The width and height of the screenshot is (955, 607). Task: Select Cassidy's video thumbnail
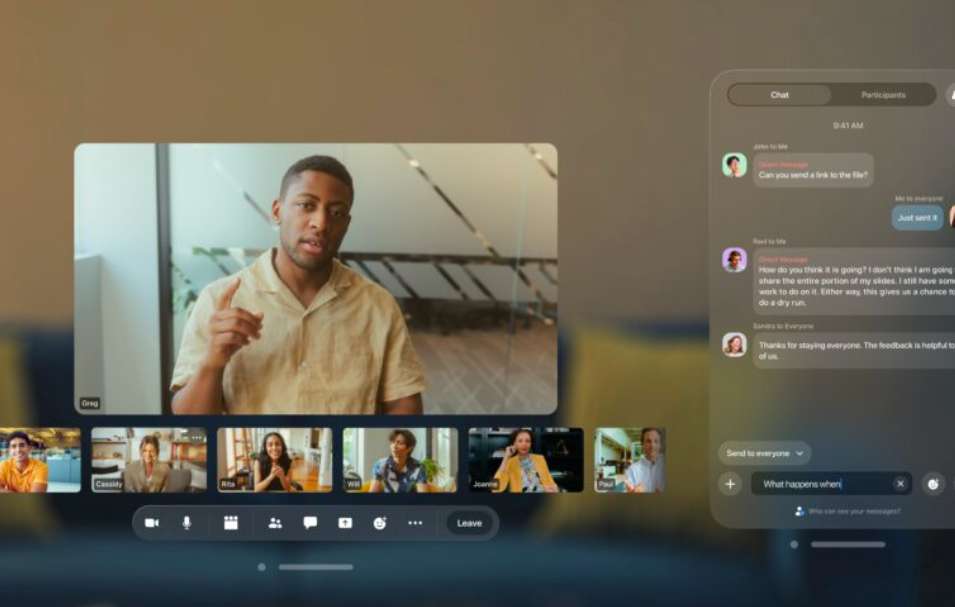pos(149,460)
